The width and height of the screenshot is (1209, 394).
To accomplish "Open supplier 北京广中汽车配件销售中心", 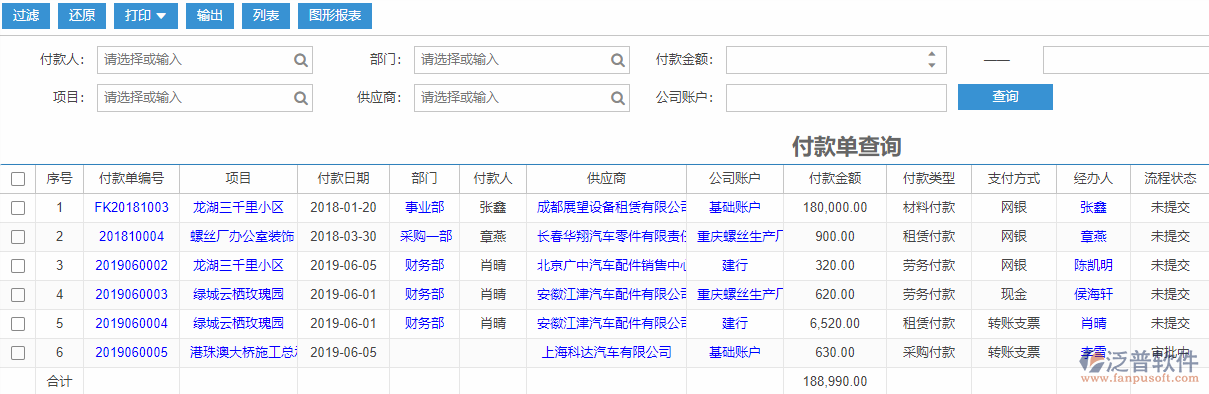I will pyautogui.click(x=611, y=266).
